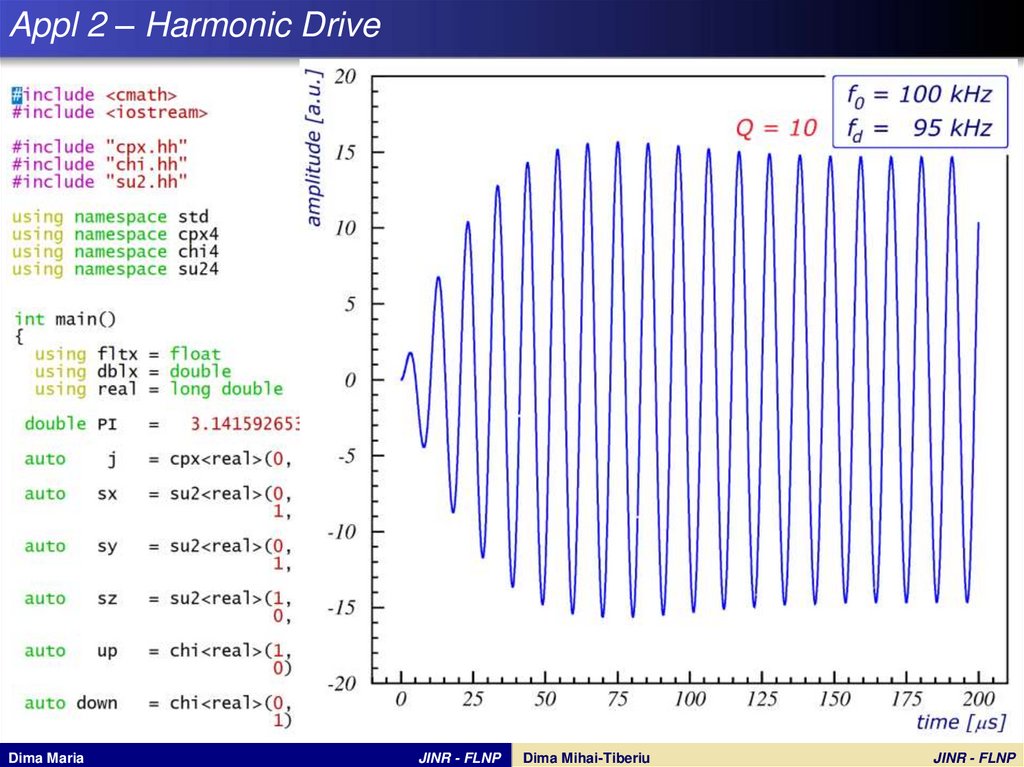Select the "using real = long double" line
Image resolution: width=1024 pixels, height=767 pixels.
coord(158,389)
